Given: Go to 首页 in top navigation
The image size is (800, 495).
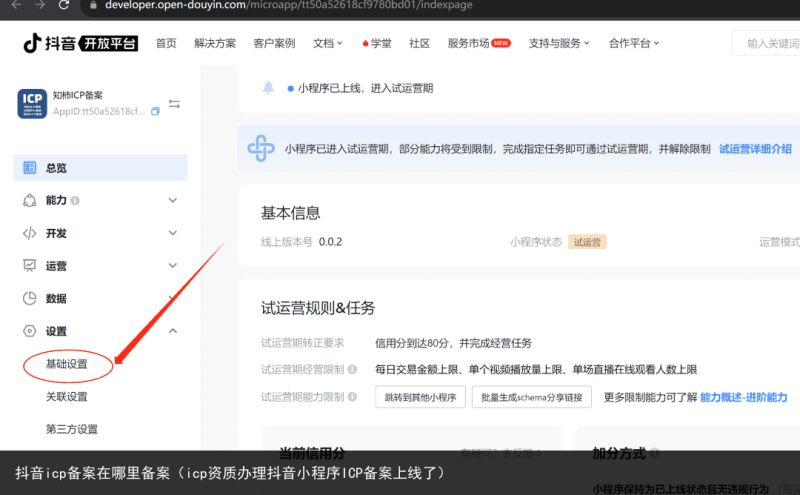Looking at the screenshot, I should [x=166, y=43].
